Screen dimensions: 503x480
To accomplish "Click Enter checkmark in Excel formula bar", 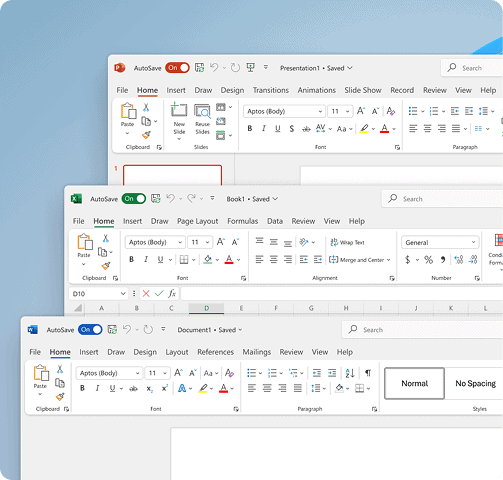I will [x=159, y=293].
